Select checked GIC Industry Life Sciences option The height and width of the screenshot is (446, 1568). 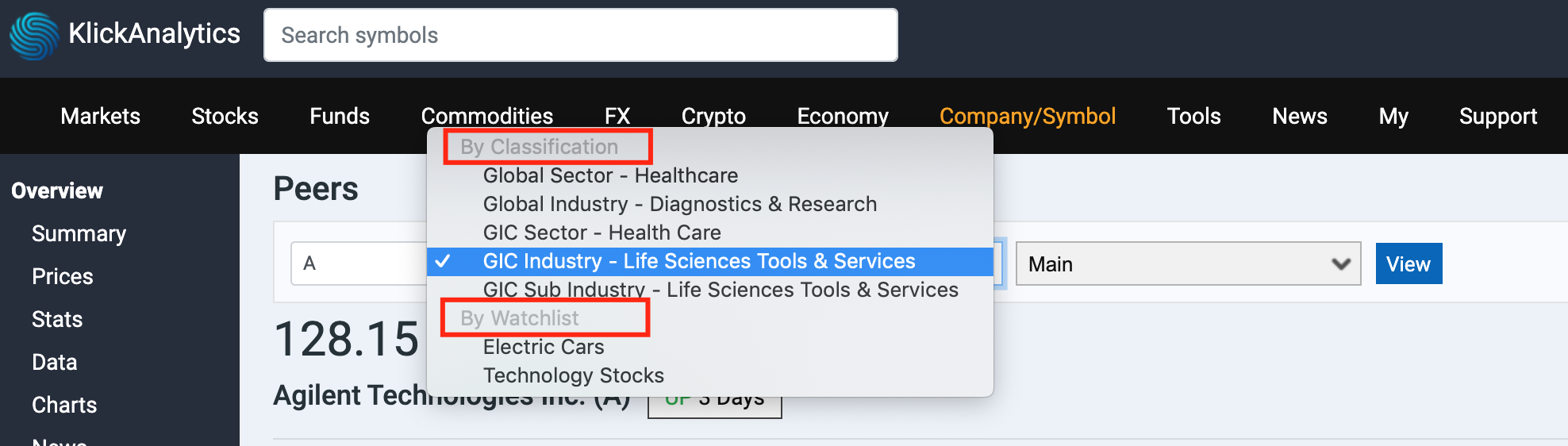[x=710, y=261]
